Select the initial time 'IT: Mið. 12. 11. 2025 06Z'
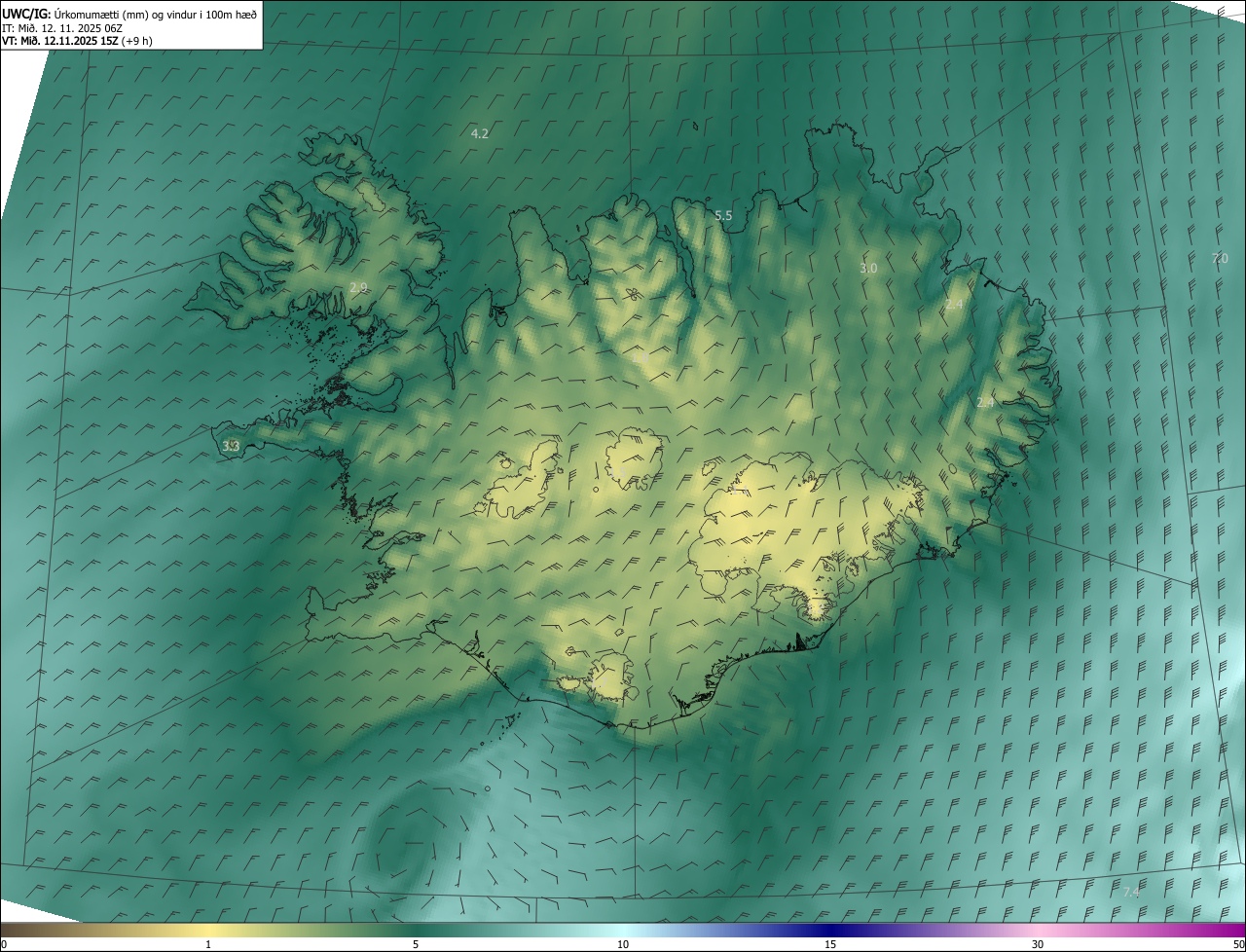Screen dimensions: 1246x952 pos(61,28)
